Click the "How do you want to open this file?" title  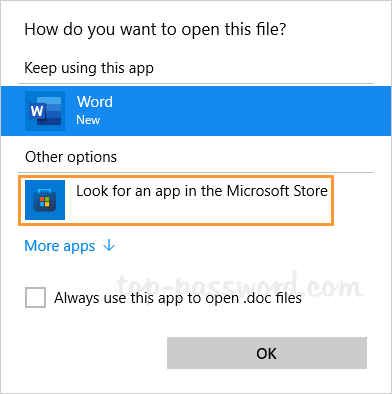(155, 29)
